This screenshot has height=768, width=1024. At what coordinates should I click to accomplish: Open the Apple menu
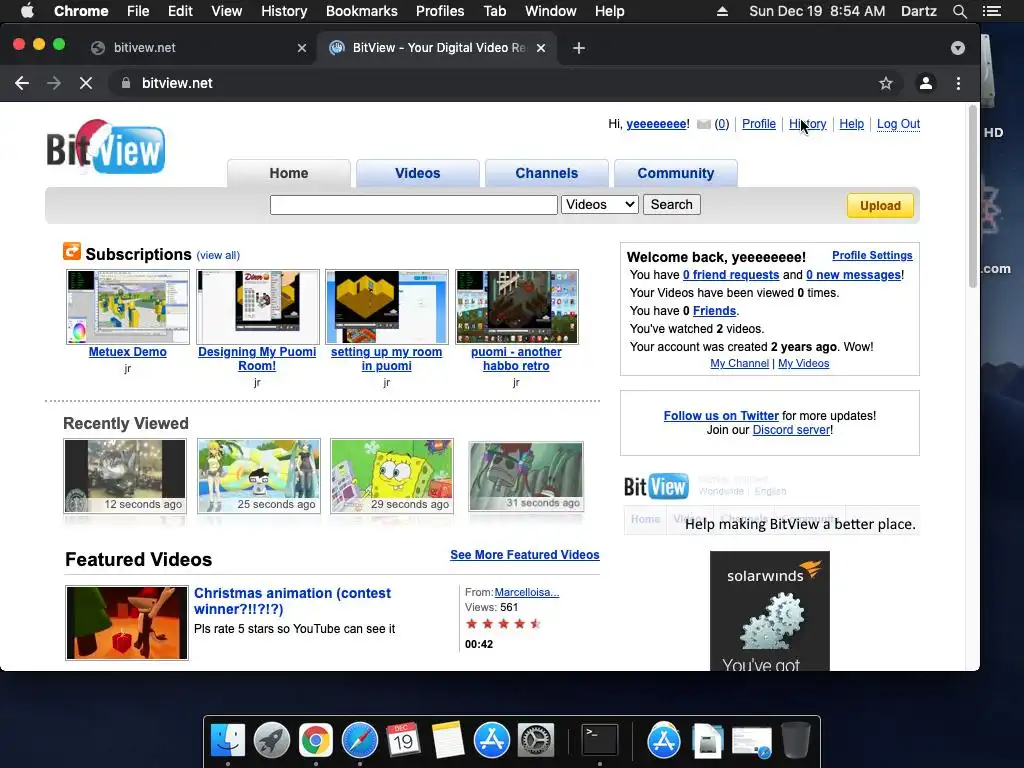click(x=27, y=11)
